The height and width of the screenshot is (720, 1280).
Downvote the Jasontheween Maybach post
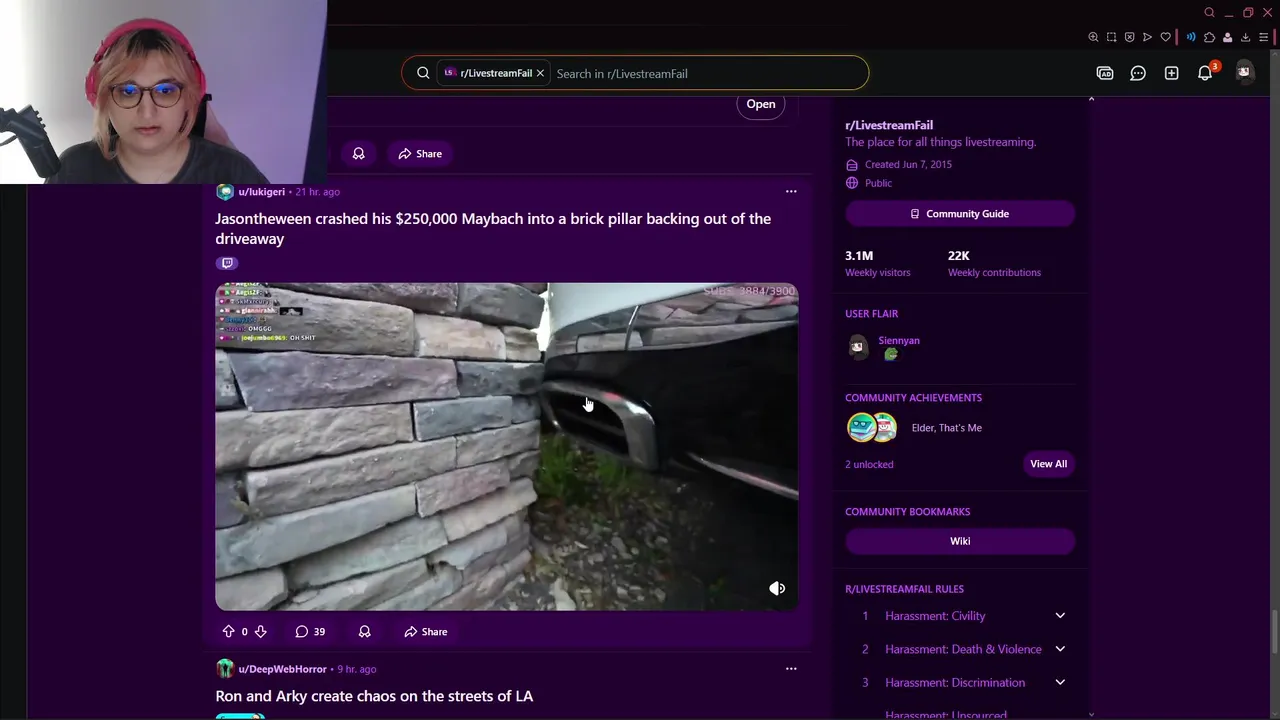pyautogui.click(x=260, y=631)
